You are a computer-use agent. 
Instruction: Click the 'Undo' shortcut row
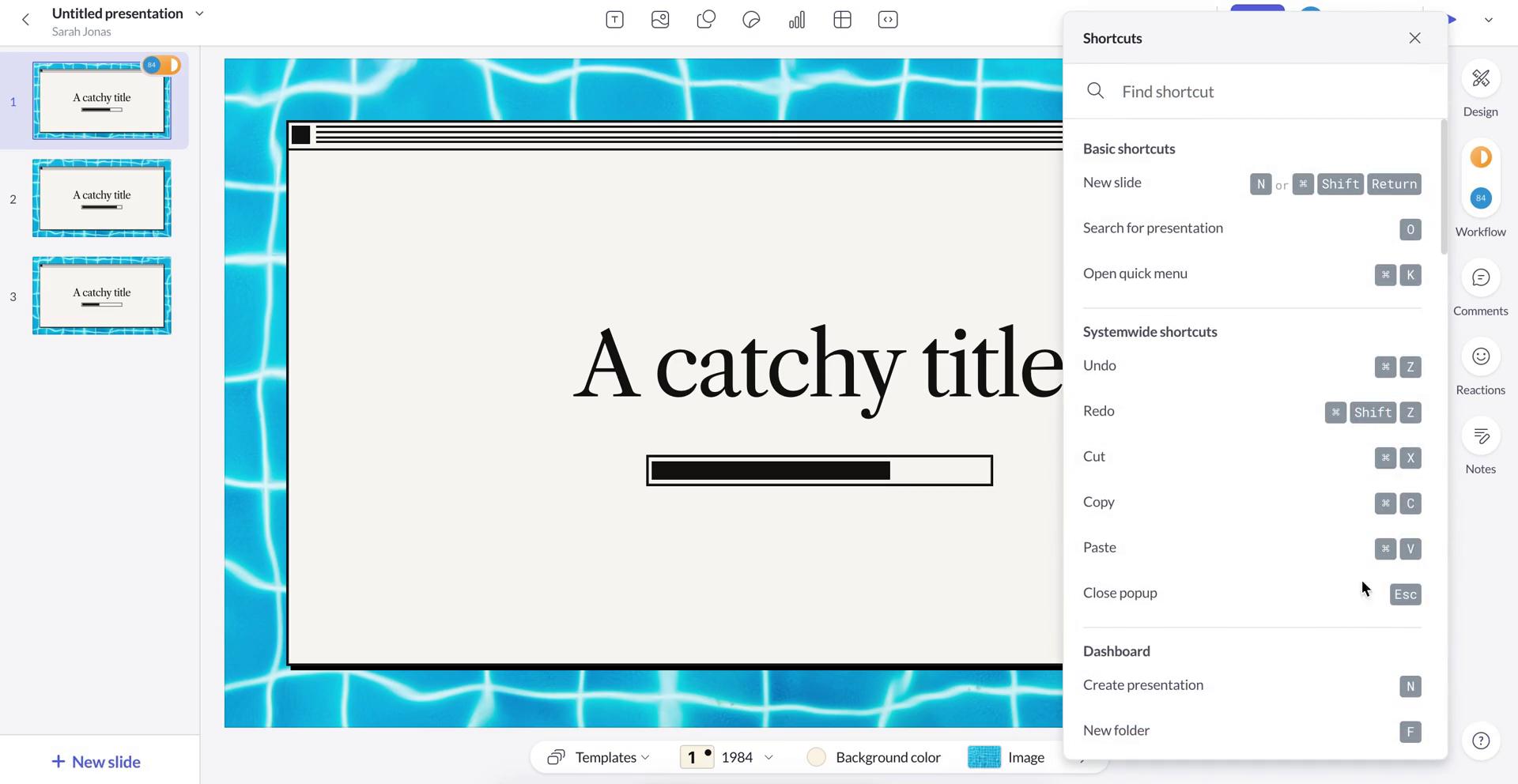[1252, 367]
